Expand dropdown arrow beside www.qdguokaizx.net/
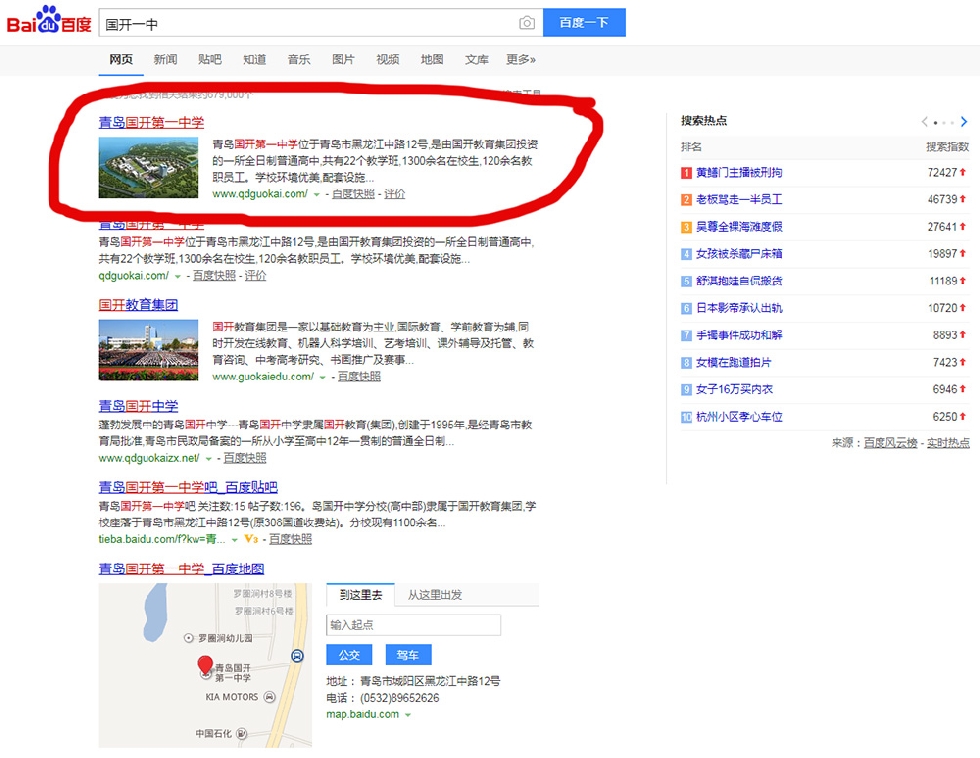 (x=208, y=459)
